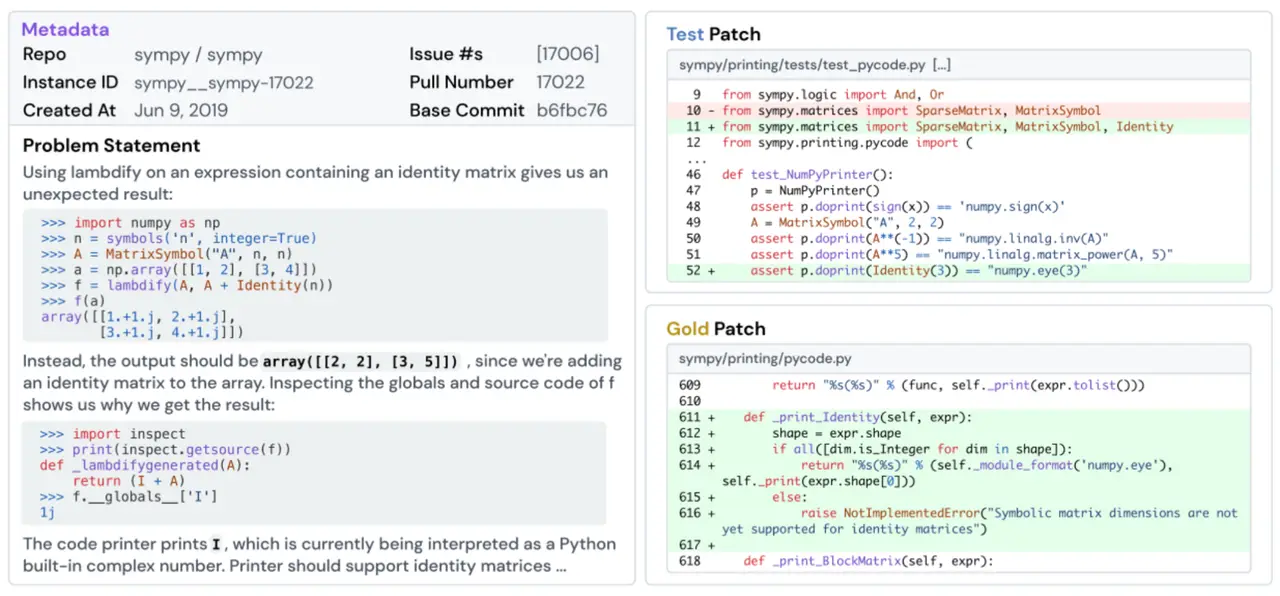Click the Created At date Jun 9, 2019

point(180,110)
